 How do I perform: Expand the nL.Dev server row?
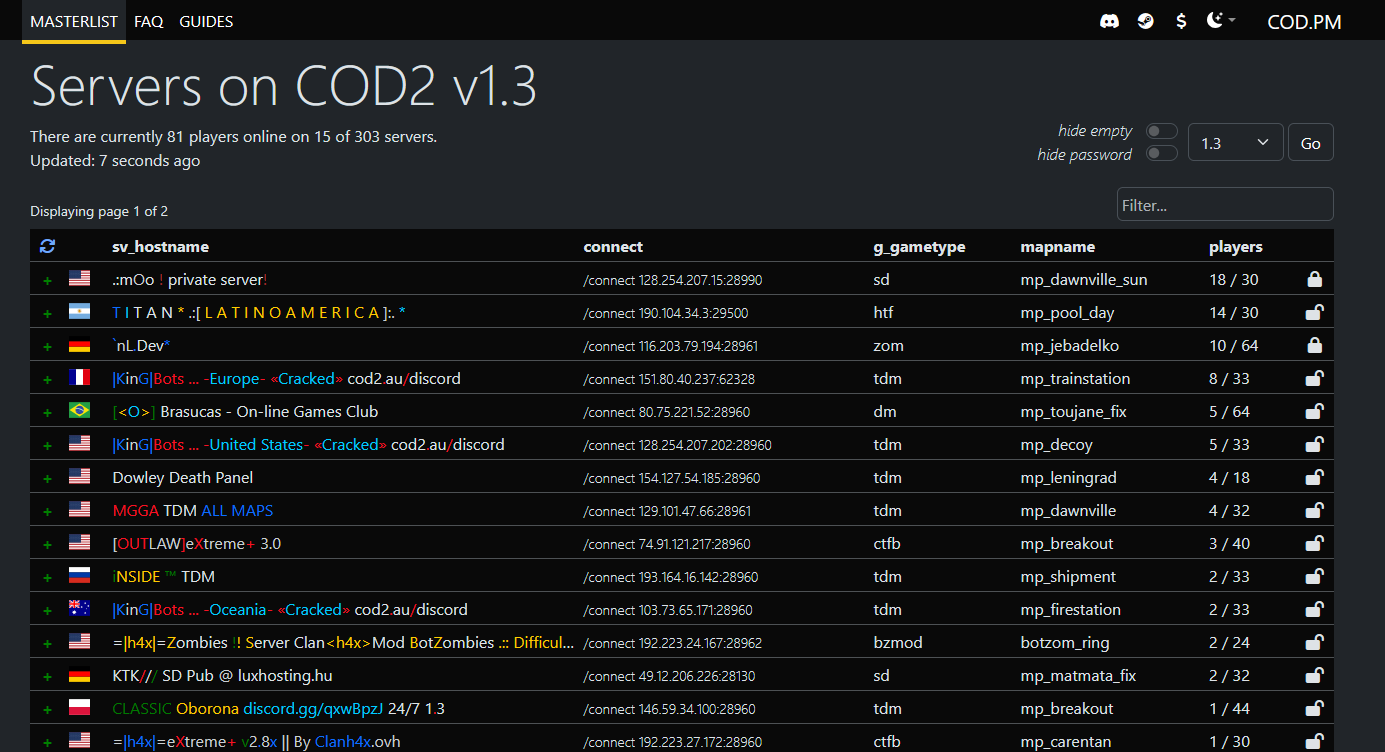[47, 347]
